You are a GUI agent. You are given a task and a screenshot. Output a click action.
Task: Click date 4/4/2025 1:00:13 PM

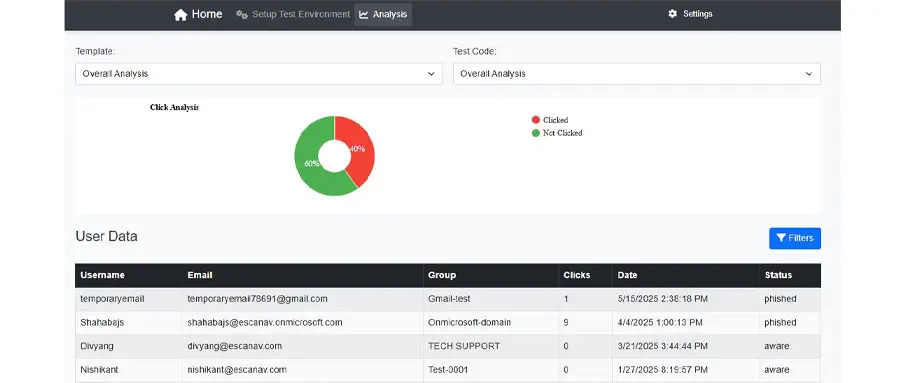pyautogui.click(x=660, y=322)
